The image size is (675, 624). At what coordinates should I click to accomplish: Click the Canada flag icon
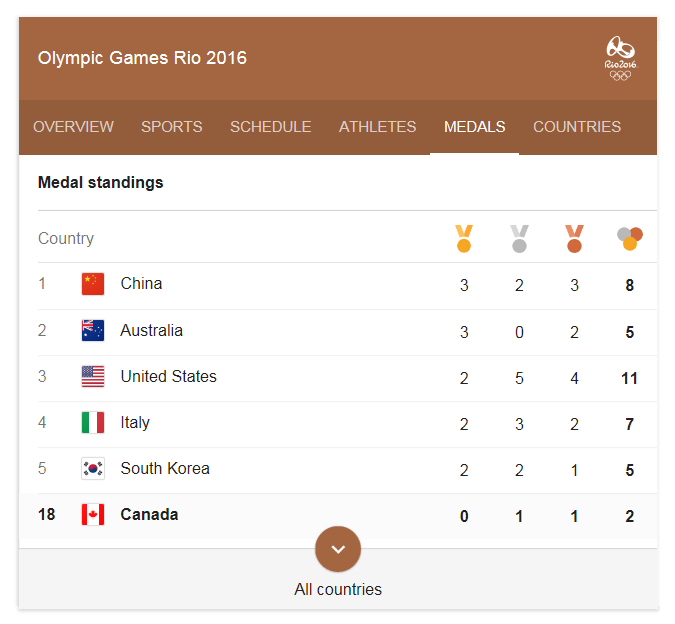click(93, 514)
